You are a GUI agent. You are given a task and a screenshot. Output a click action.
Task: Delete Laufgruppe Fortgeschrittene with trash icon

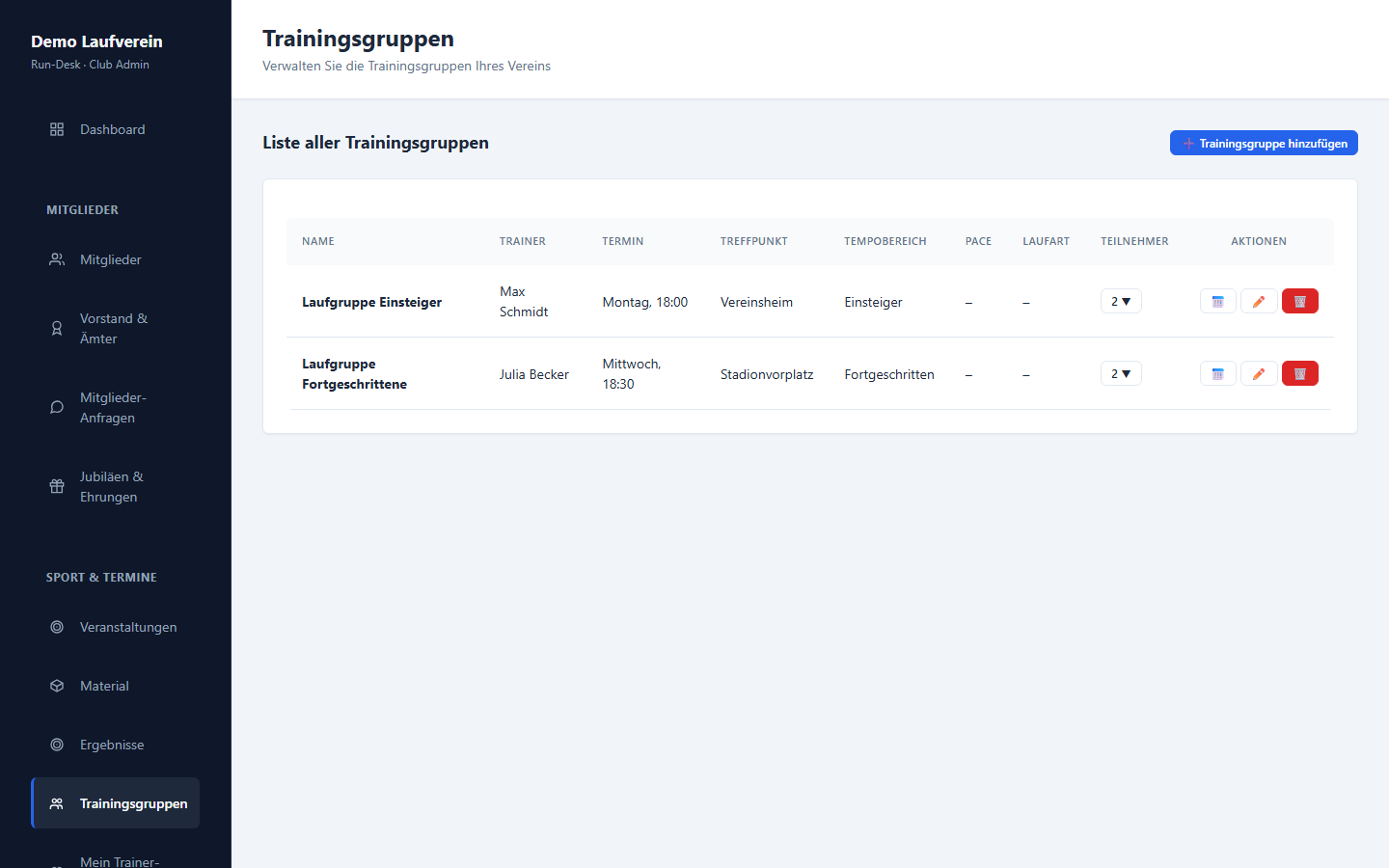1300,374
